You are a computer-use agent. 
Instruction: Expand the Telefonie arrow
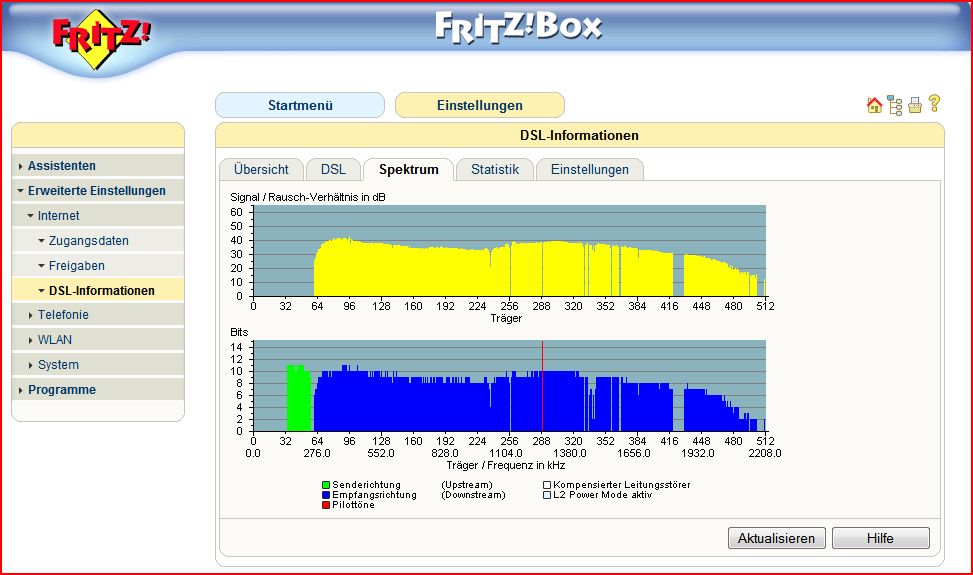point(30,315)
